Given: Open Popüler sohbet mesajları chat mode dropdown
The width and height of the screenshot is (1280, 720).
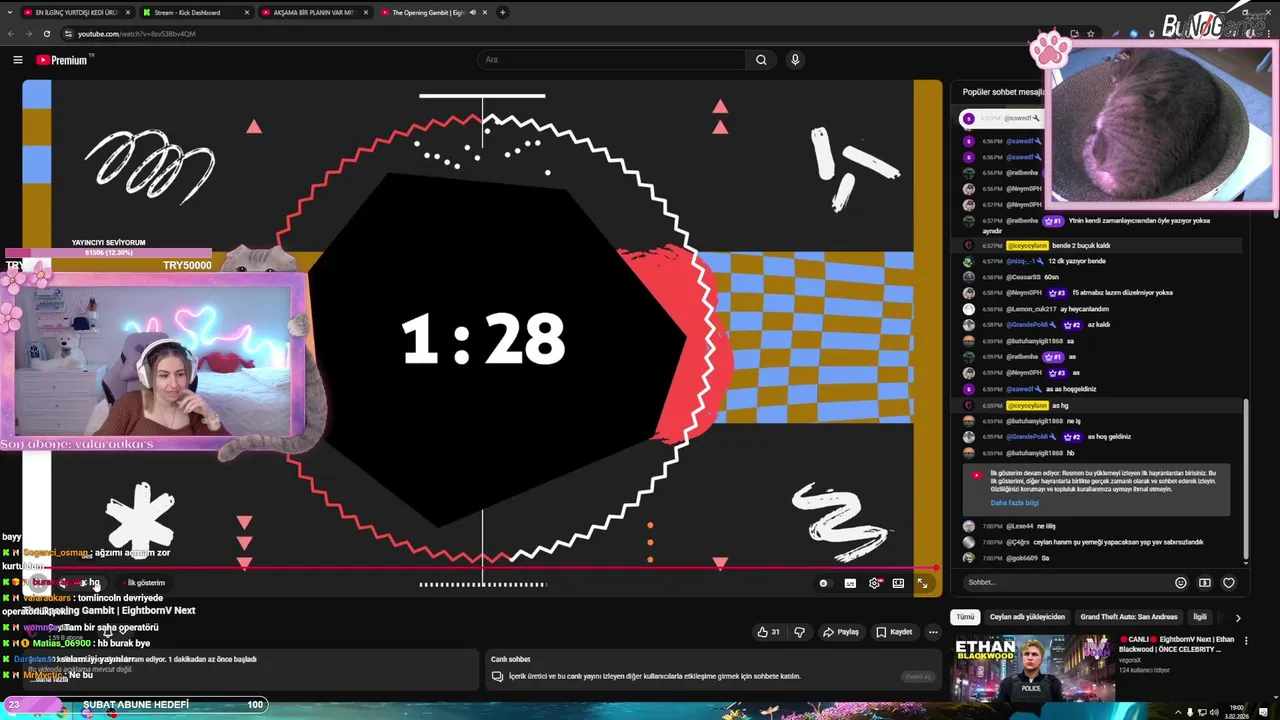Looking at the screenshot, I should (x=1003, y=92).
